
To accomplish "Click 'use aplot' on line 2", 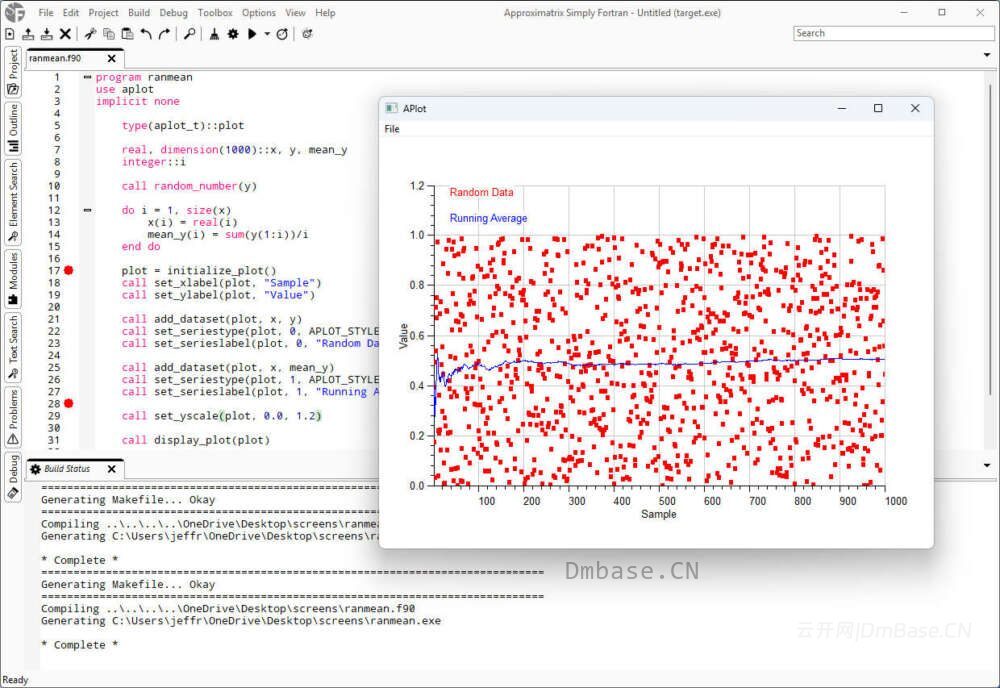I will [x=125, y=89].
